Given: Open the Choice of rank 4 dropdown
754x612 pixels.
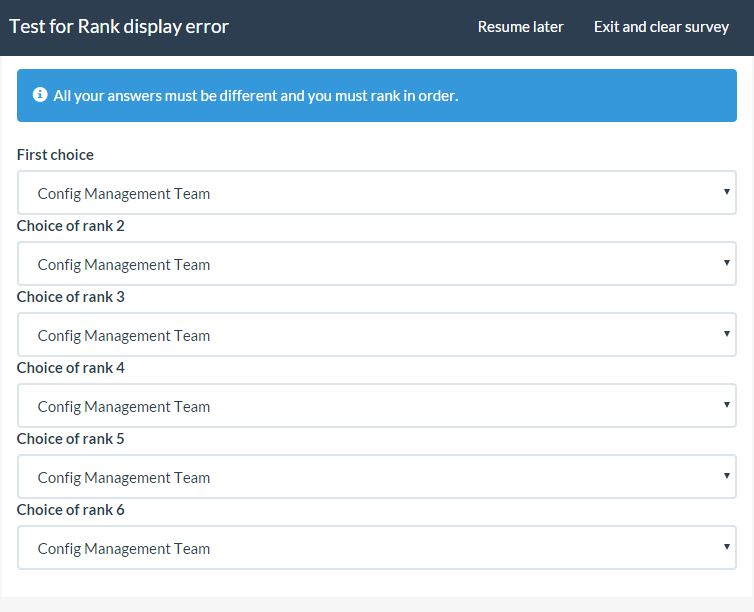Looking at the screenshot, I should 376,406.
